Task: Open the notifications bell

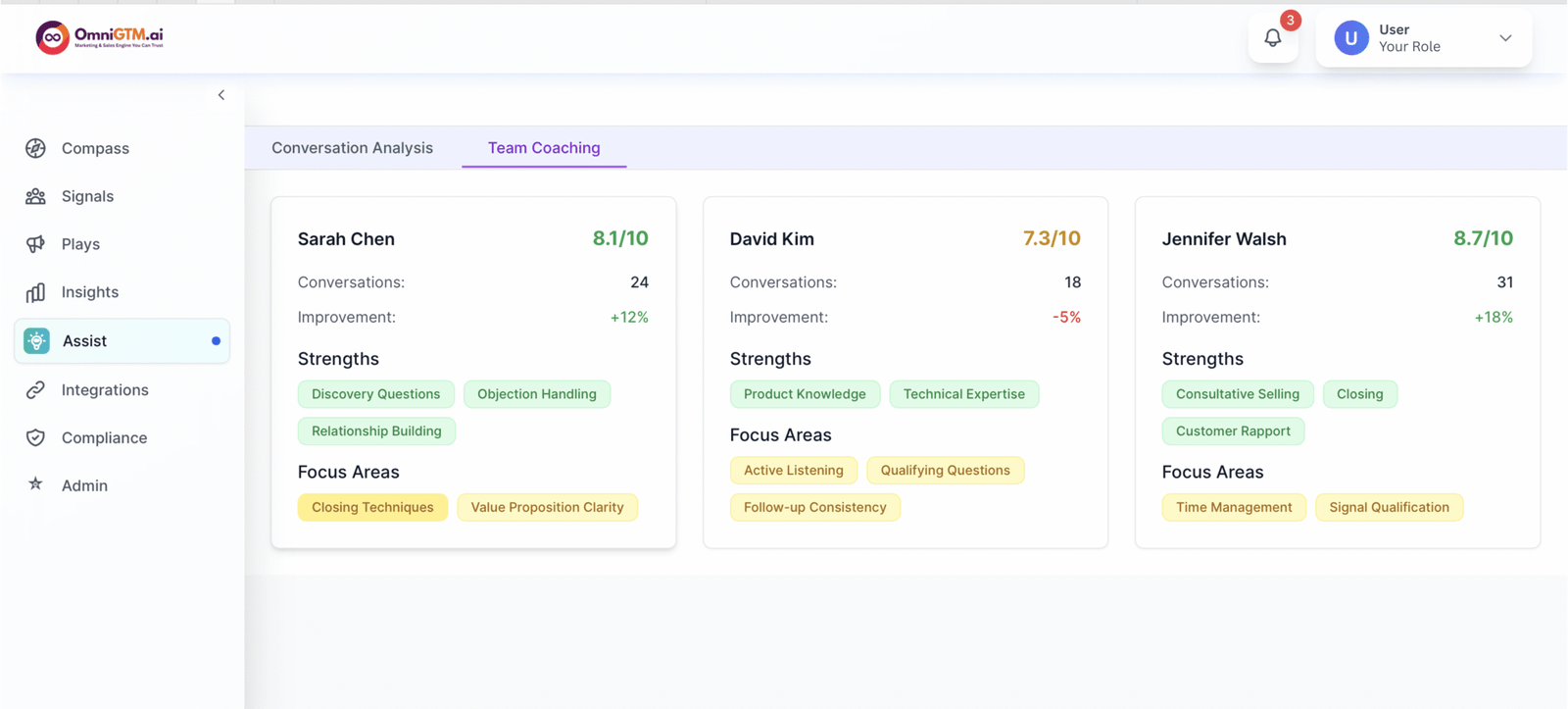Action: coord(1272,38)
